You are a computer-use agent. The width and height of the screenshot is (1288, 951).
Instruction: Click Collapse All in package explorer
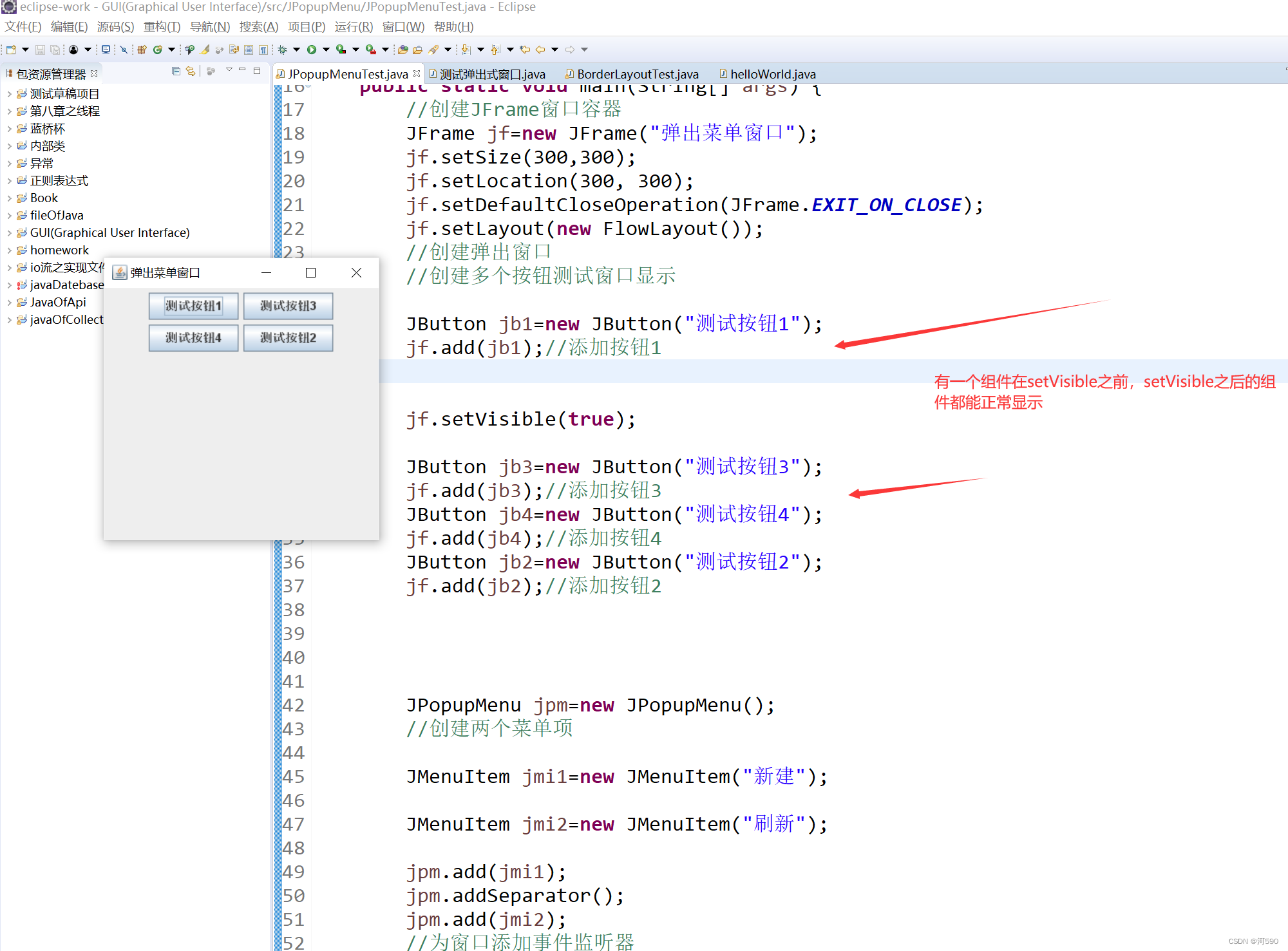pos(176,71)
